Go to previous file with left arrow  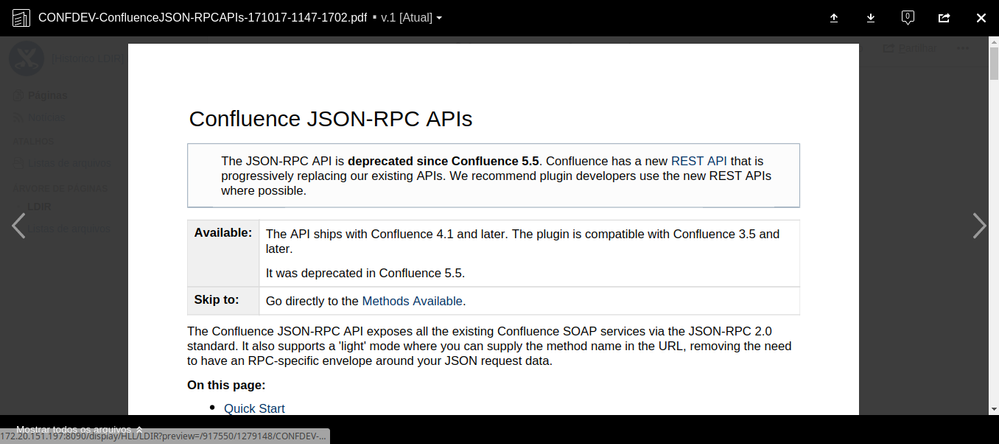18,226
